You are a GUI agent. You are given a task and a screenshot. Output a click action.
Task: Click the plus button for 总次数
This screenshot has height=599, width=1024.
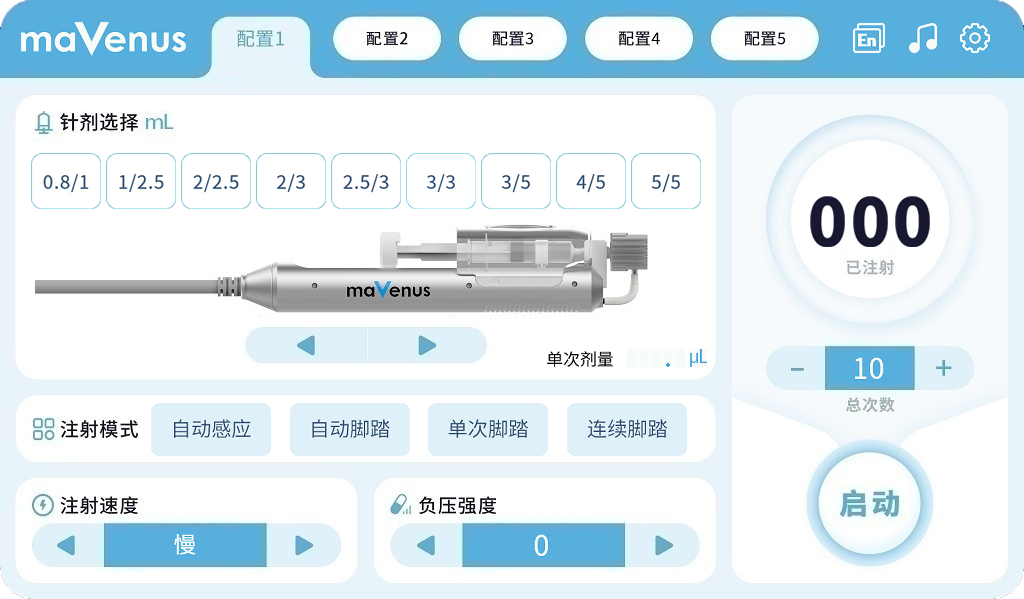click(x=944, y=368)
